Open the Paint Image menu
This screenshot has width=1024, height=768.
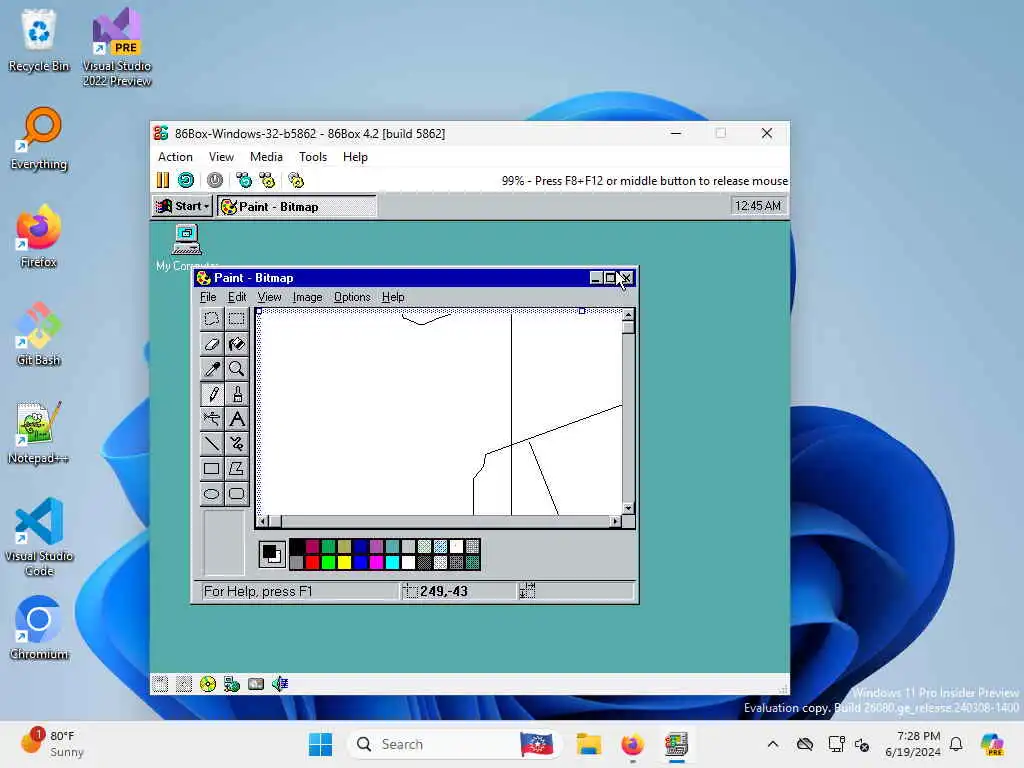[308, 297]
